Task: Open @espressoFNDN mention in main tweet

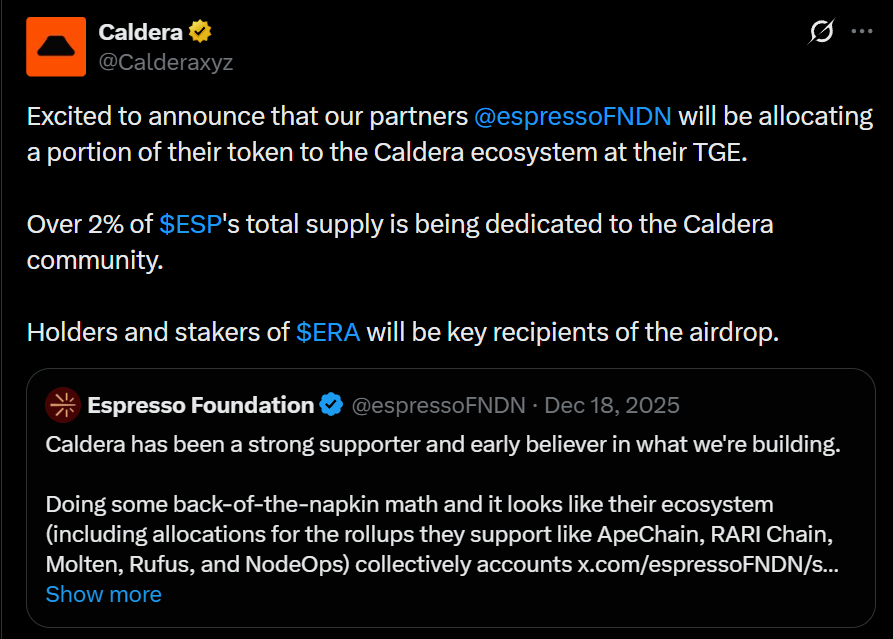Action: coord(575,116)
